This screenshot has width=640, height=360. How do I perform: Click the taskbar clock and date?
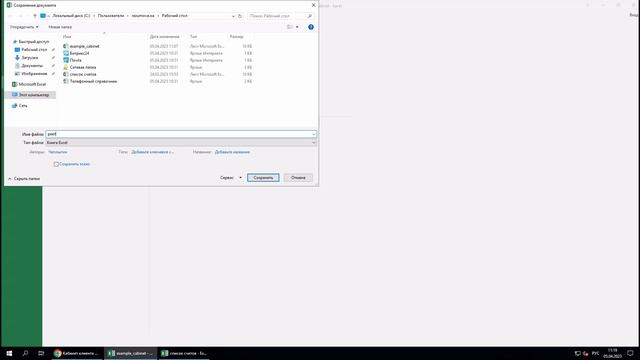click(x=612, y=353)
